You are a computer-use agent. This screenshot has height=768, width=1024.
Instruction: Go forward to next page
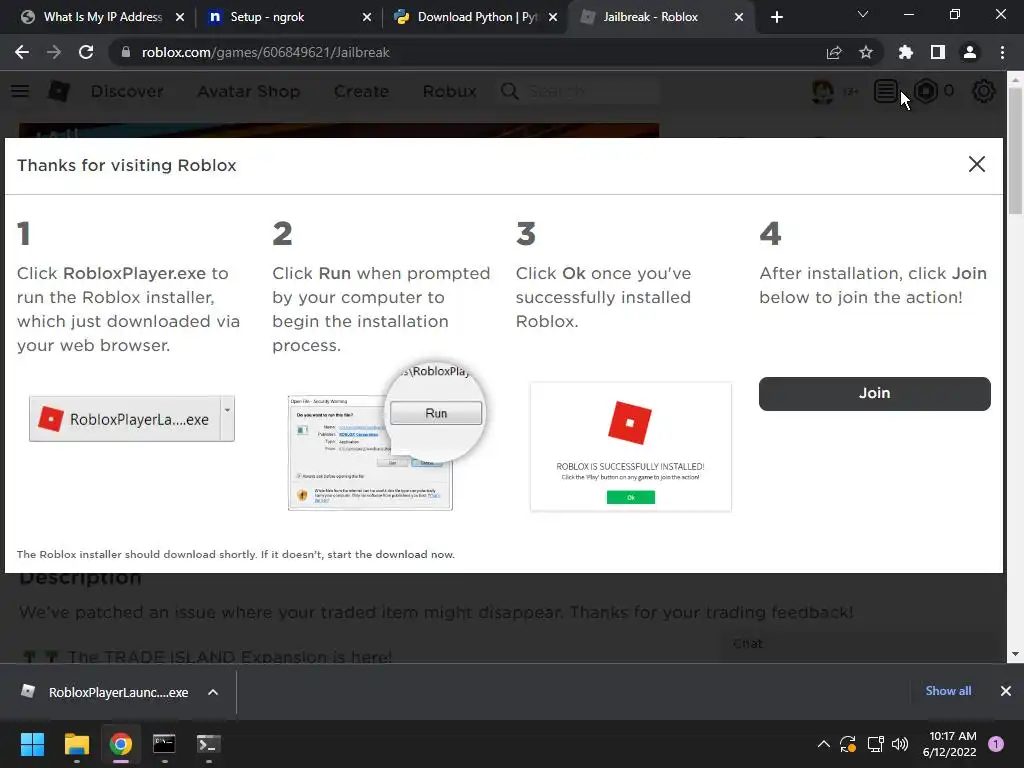(x=54, y=52)
